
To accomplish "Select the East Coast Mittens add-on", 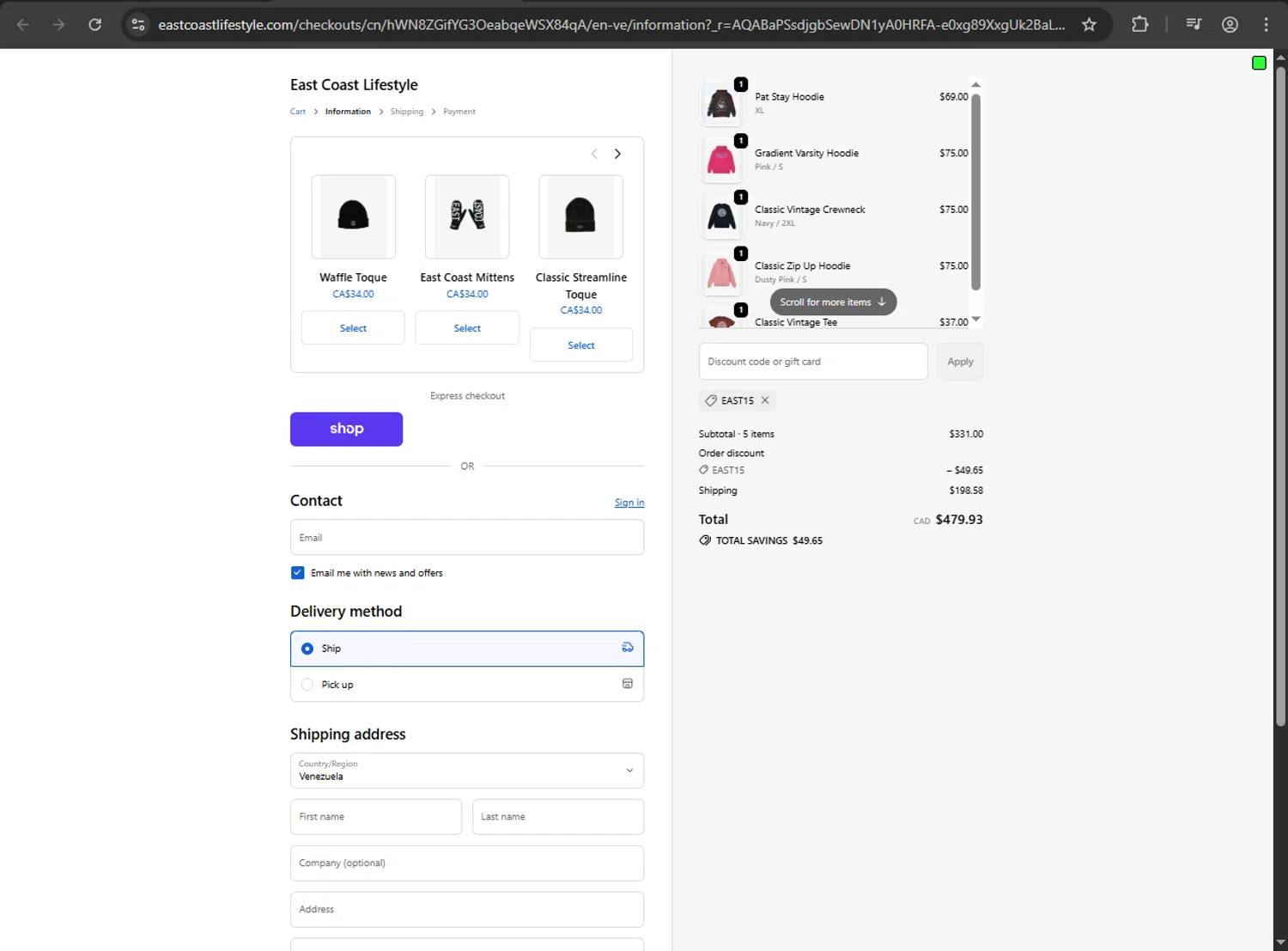I will (467, 328).
